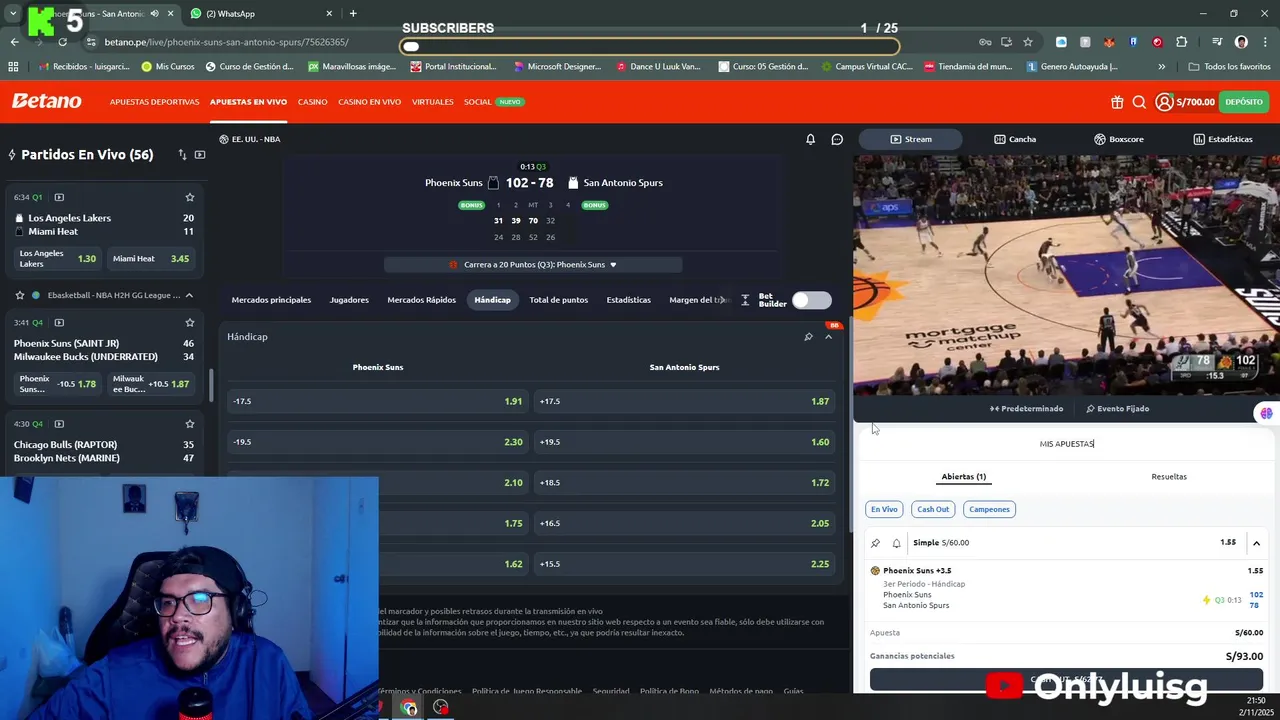The height and width of the screenshot is (720, 1280).
Task: Favorite the Lakers vs Miami Heat match
Action: [189, 197]
